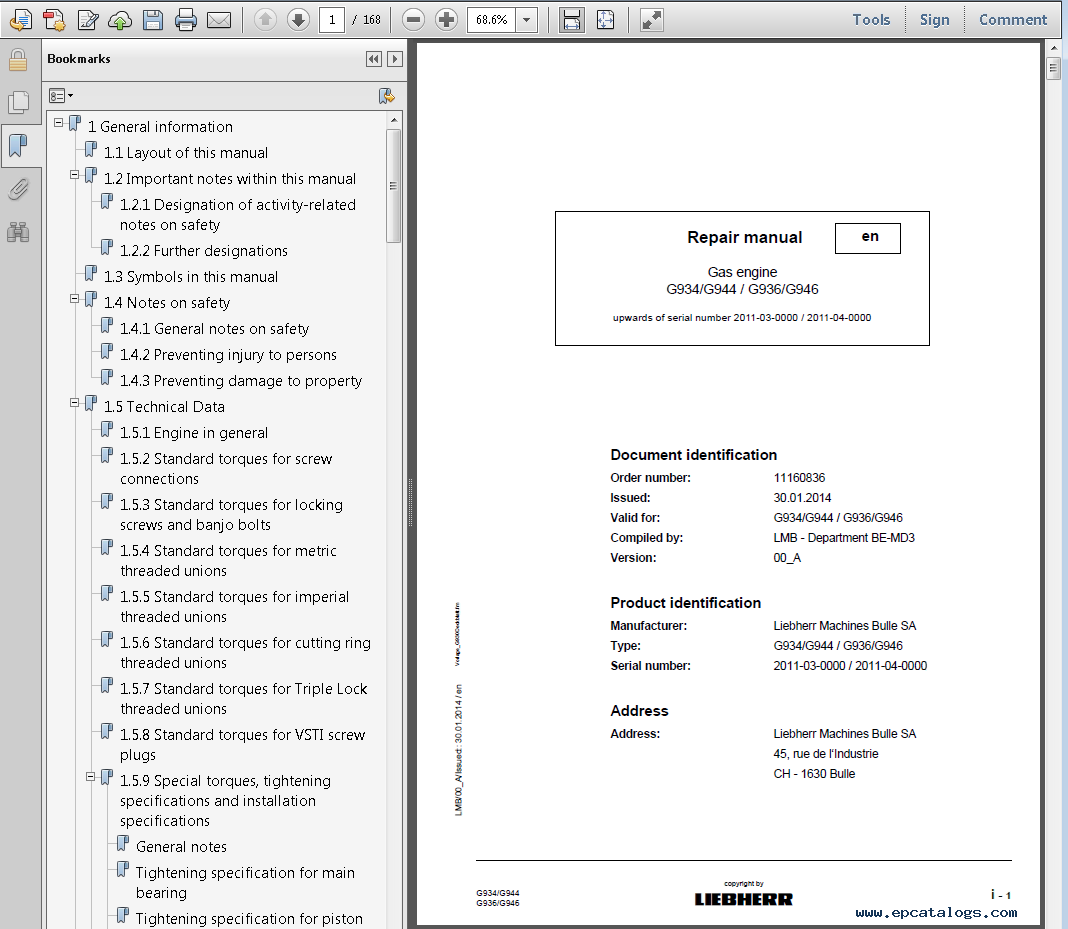Open the search binoculars panel
Image resolution: width=1068 pixels, height=929 pixels.
coord(18,232)
